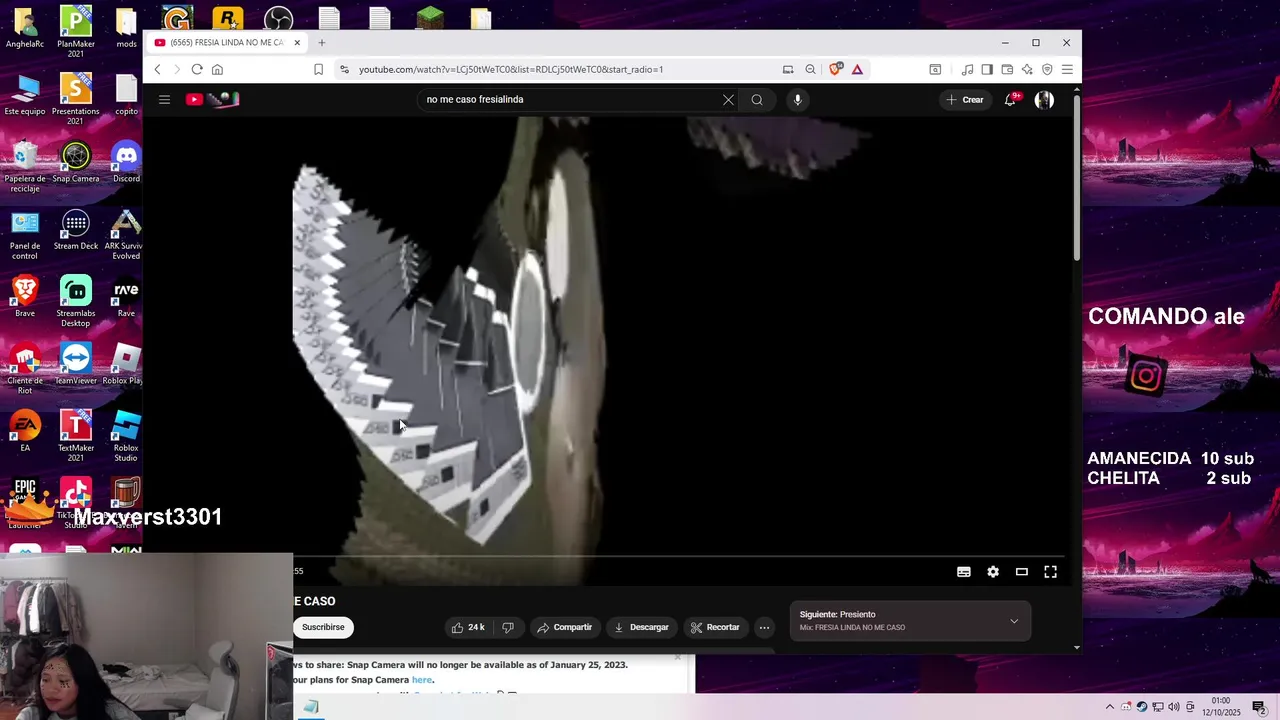Open Leo AI assistant icon
The width and height of the screenshot is (1280, 720).
pyautogui.click(x=1027, y=69)
